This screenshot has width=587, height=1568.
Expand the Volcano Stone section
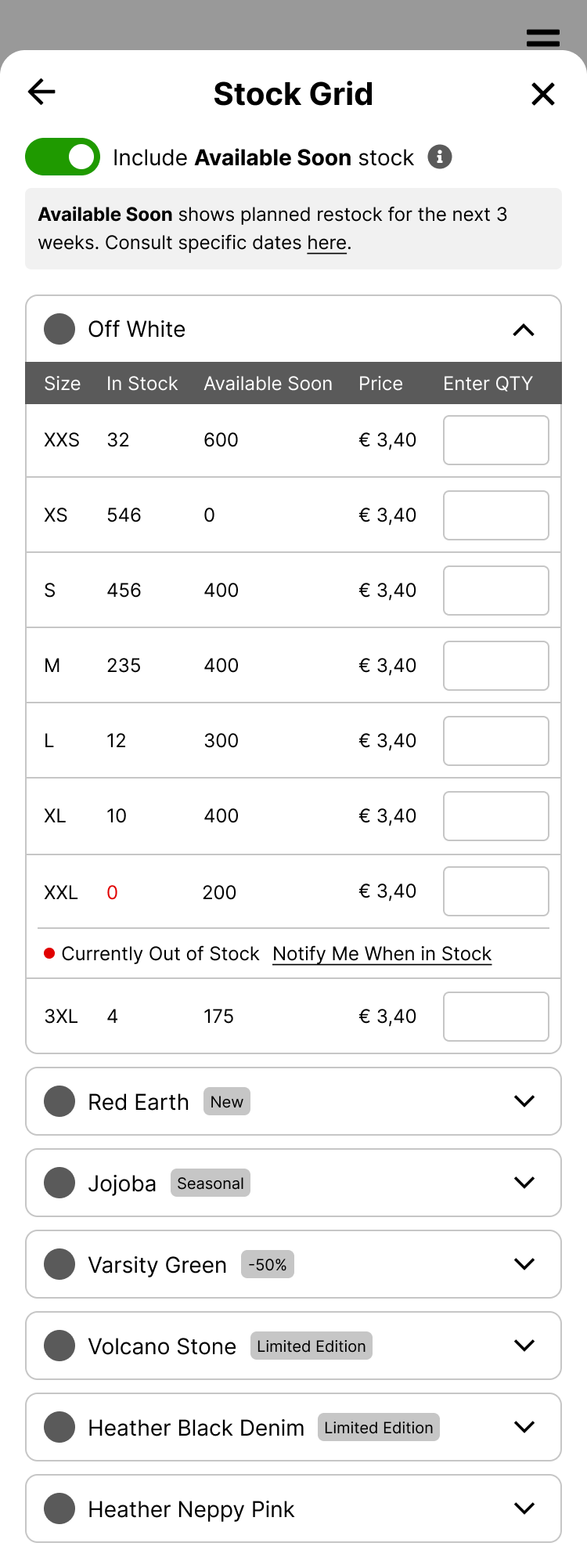coord(524,1346)
